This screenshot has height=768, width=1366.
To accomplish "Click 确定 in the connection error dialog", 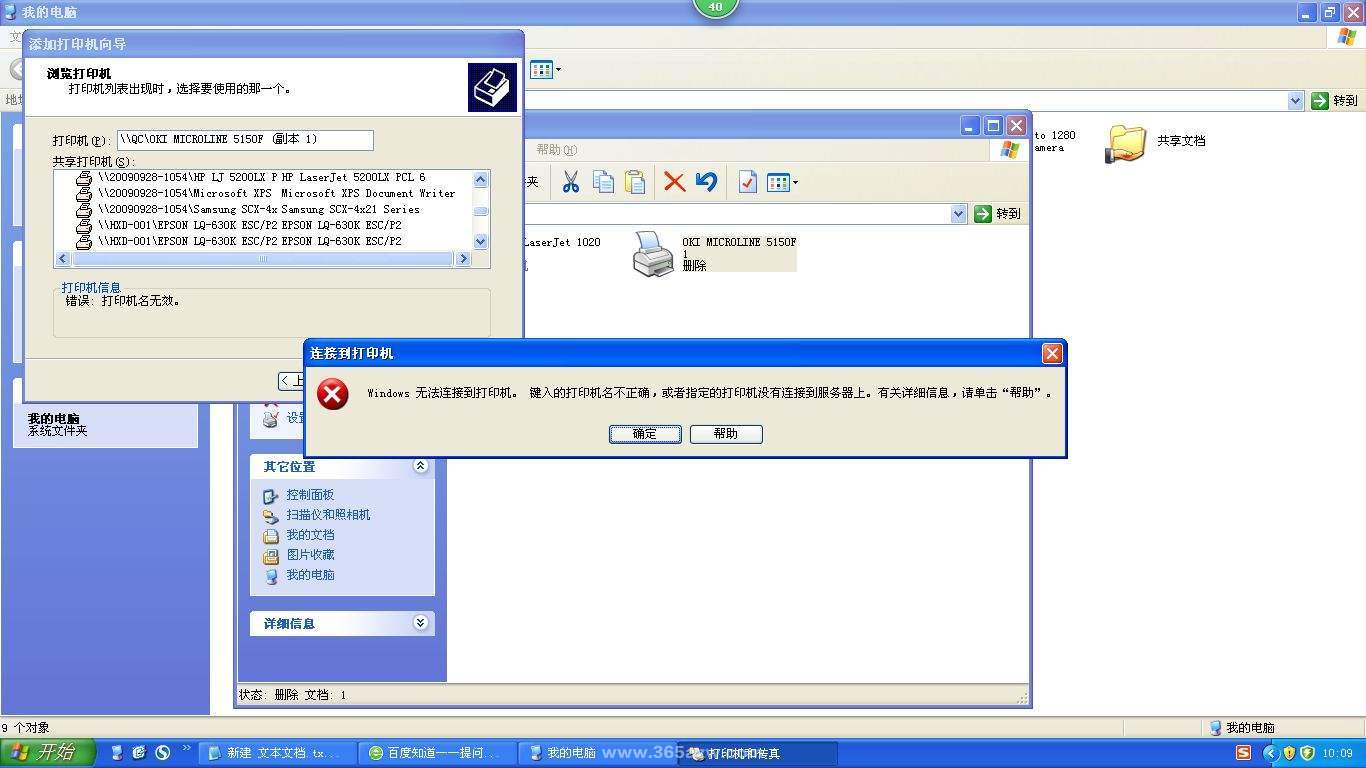I will point(645,434).
